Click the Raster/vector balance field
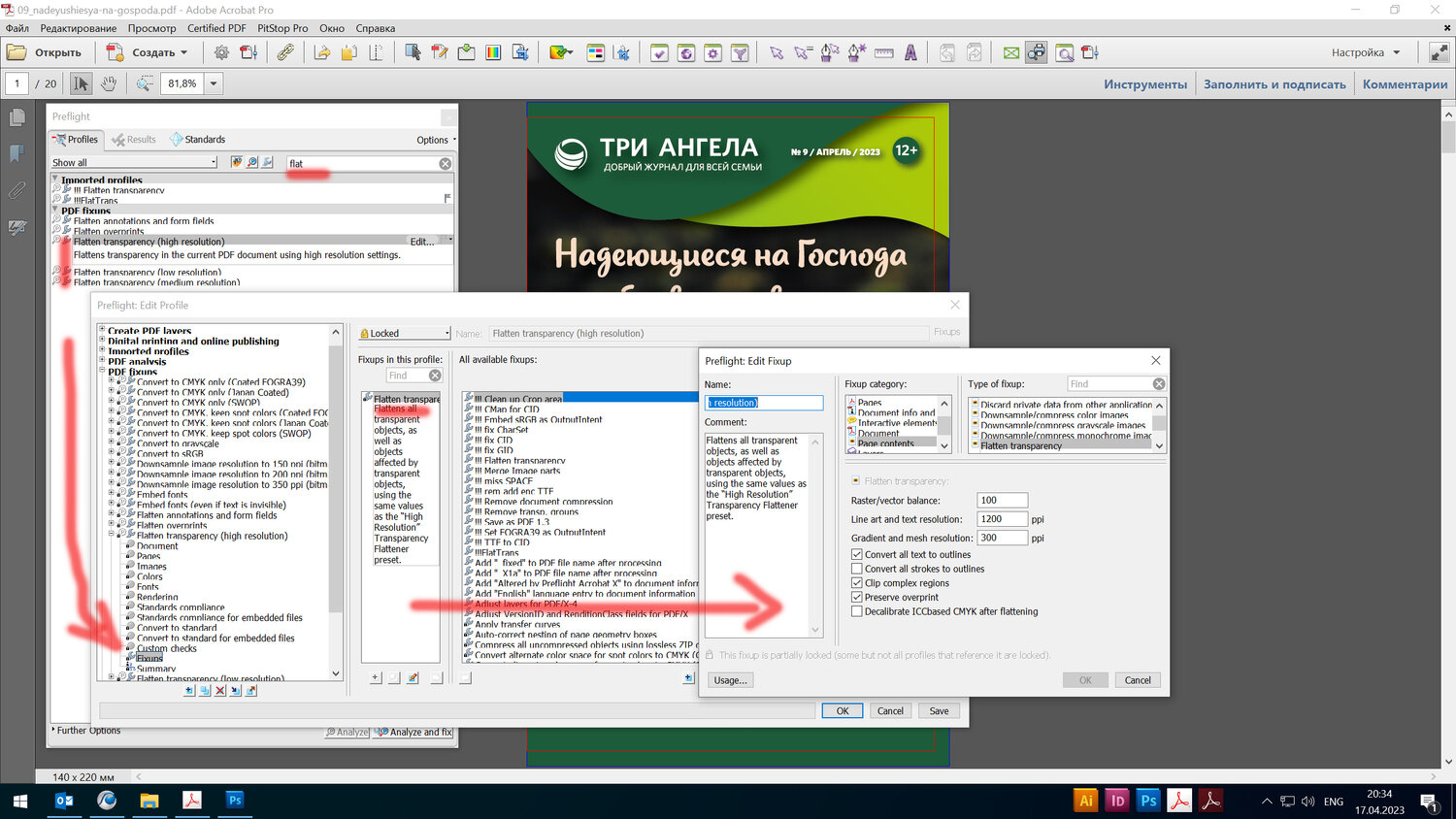 click(x=1001, y=501)
